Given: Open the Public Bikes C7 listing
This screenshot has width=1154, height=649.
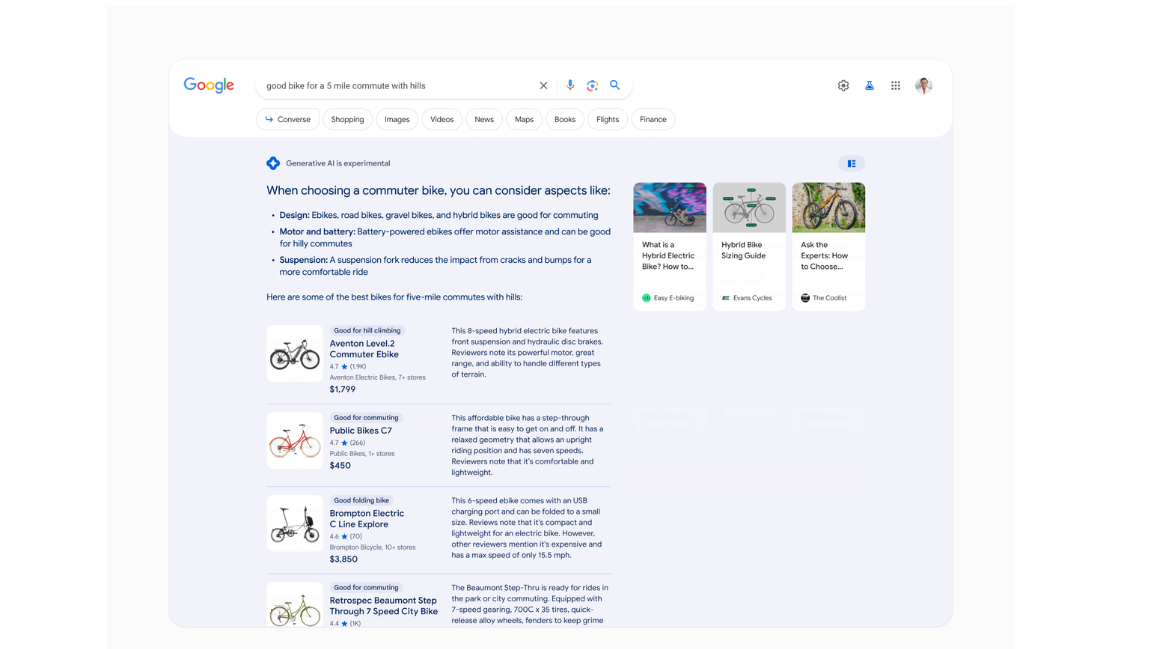Looking at the screenshot, I should coord(361,430).
